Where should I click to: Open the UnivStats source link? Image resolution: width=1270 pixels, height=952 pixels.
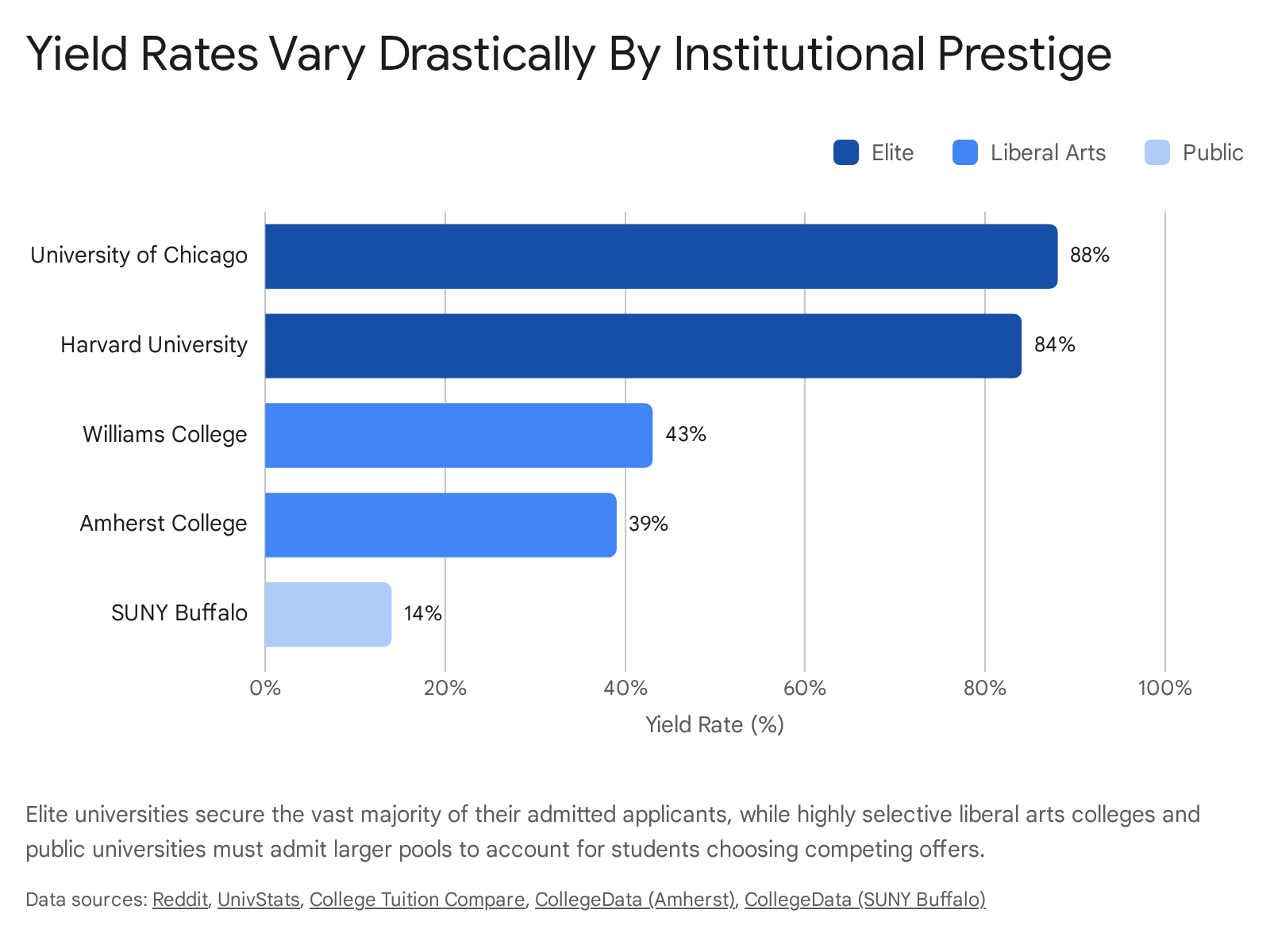[x=259, y=900]
